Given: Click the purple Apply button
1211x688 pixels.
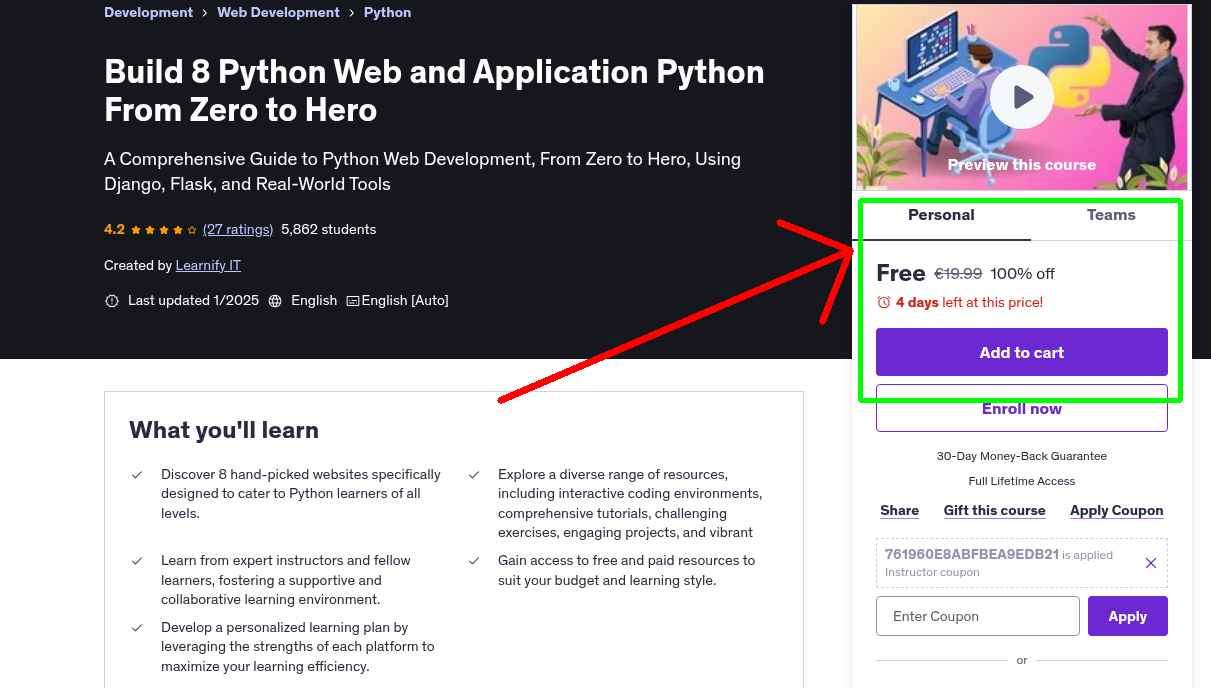Looking at the screenshot, I should 1128,616.
